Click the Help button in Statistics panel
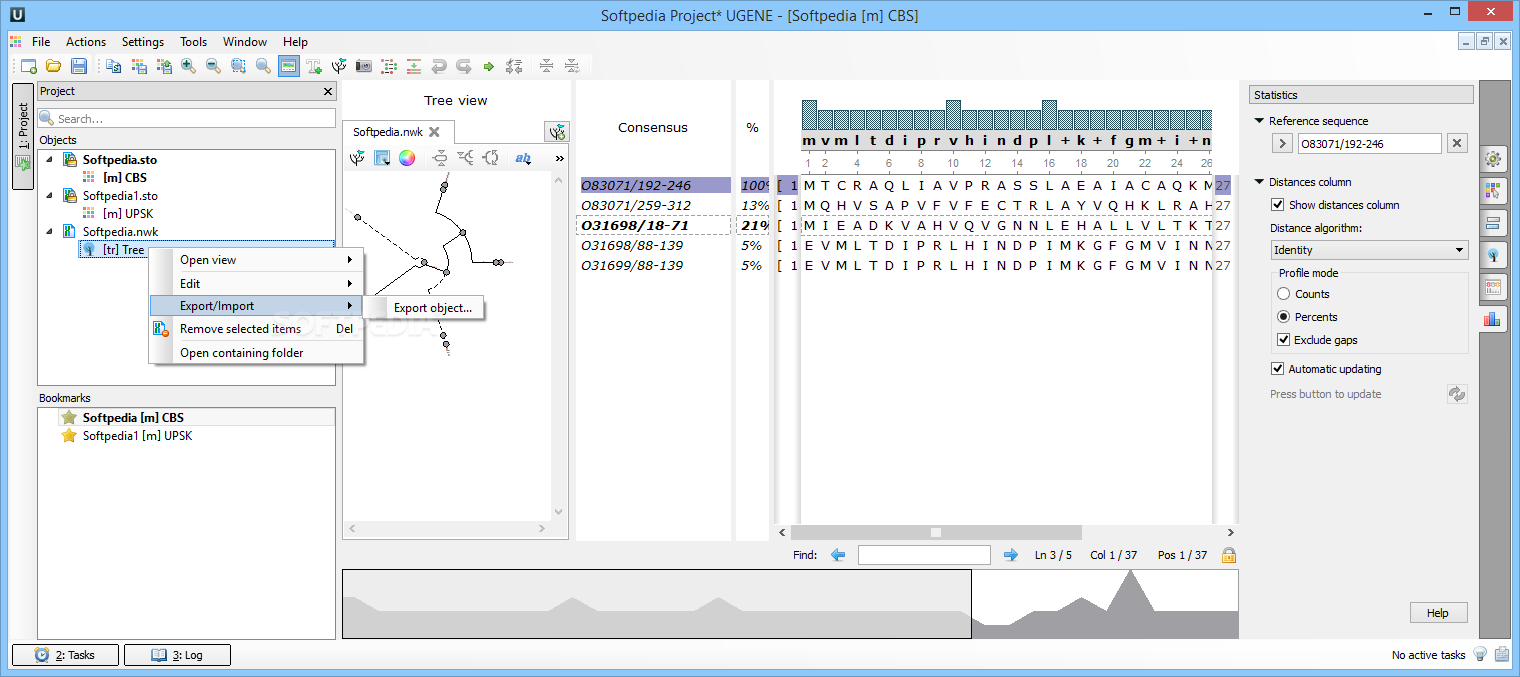 click(1437, 613)
